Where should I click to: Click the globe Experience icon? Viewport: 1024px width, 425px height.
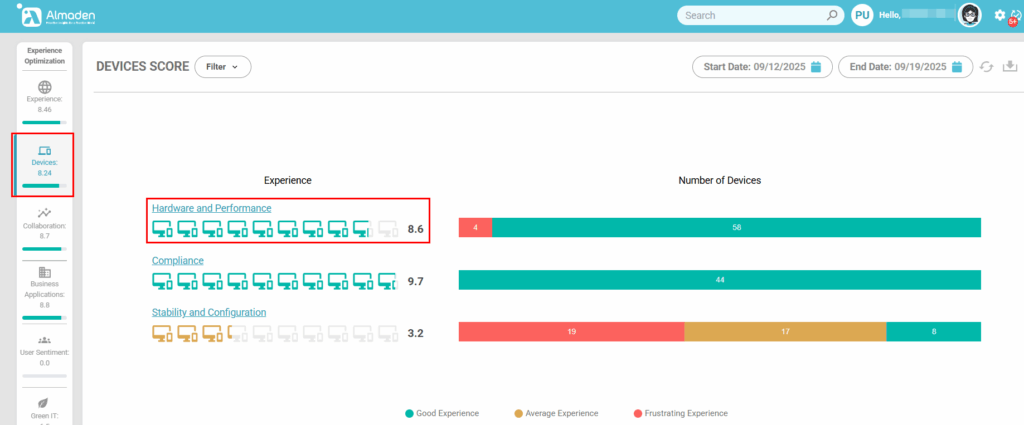[44, 87]
